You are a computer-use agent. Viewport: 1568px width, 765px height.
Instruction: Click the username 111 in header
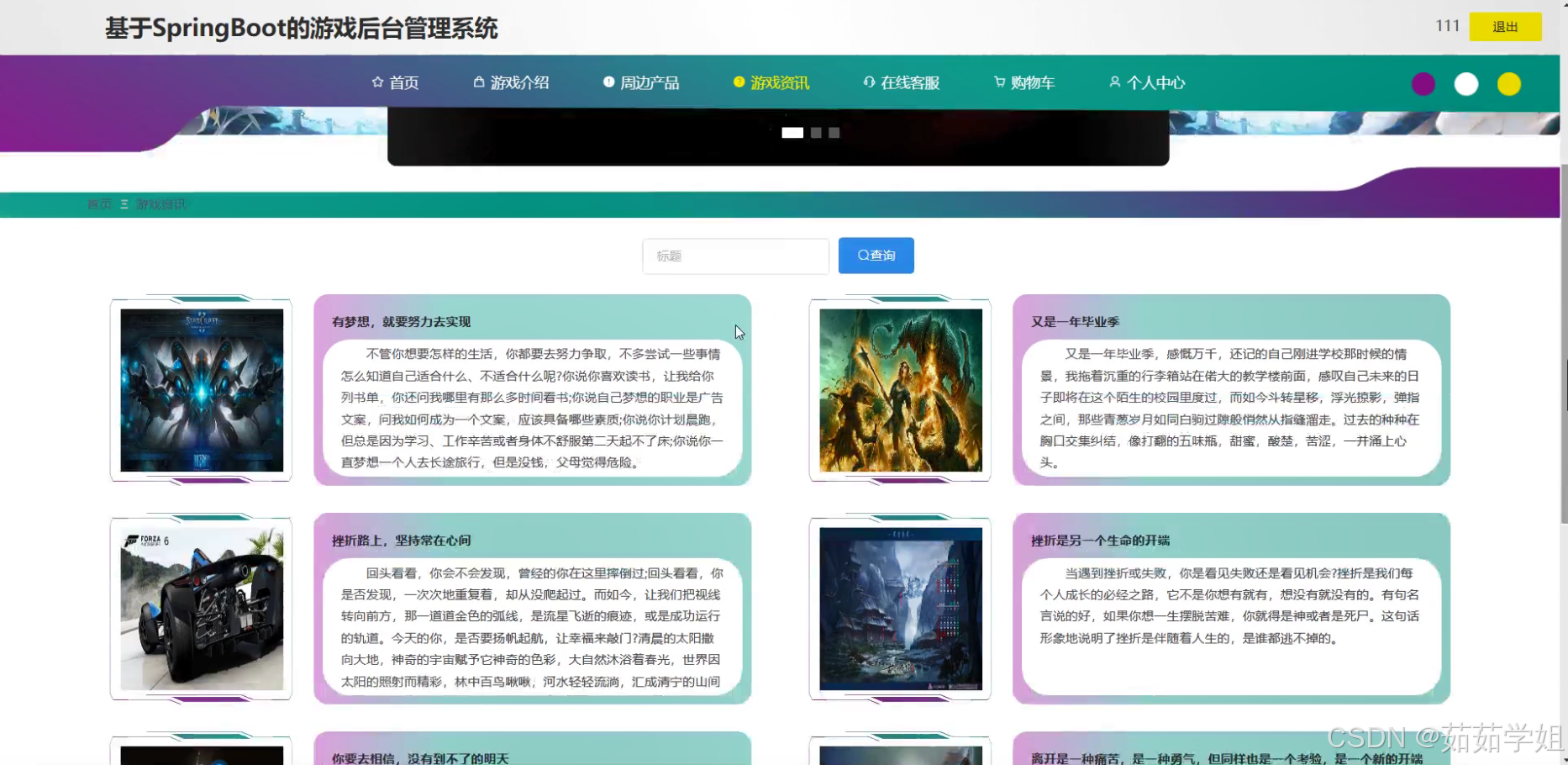(x=1447, y=26)
